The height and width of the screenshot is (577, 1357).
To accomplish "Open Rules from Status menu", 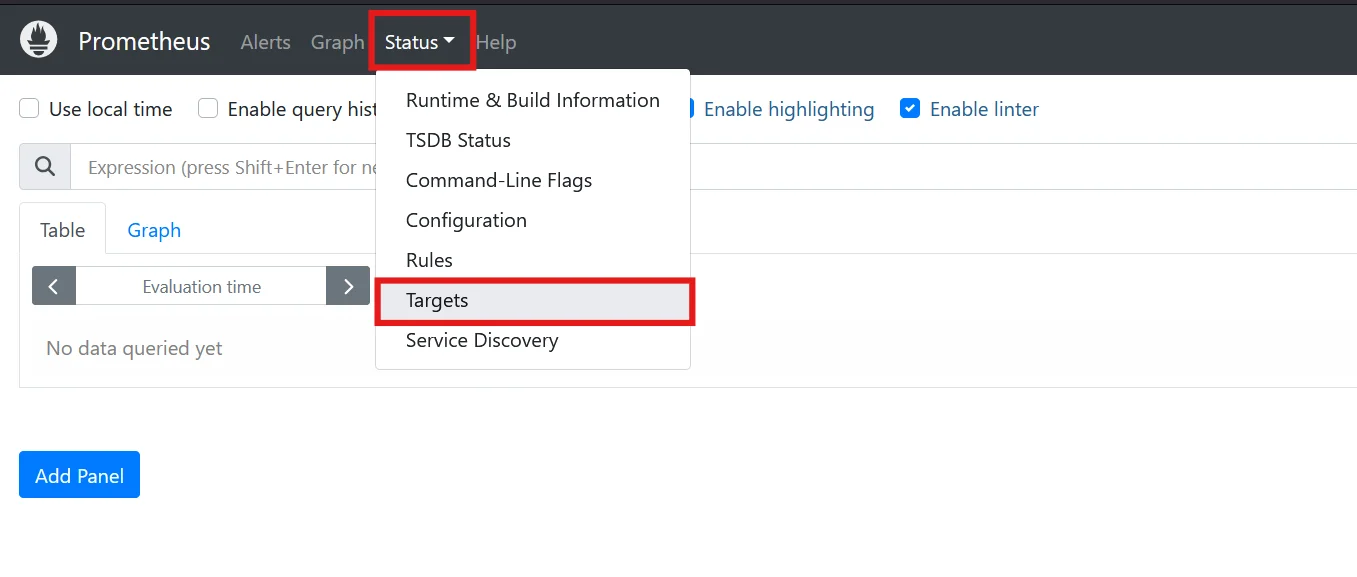I will click(x=533, y=260).
